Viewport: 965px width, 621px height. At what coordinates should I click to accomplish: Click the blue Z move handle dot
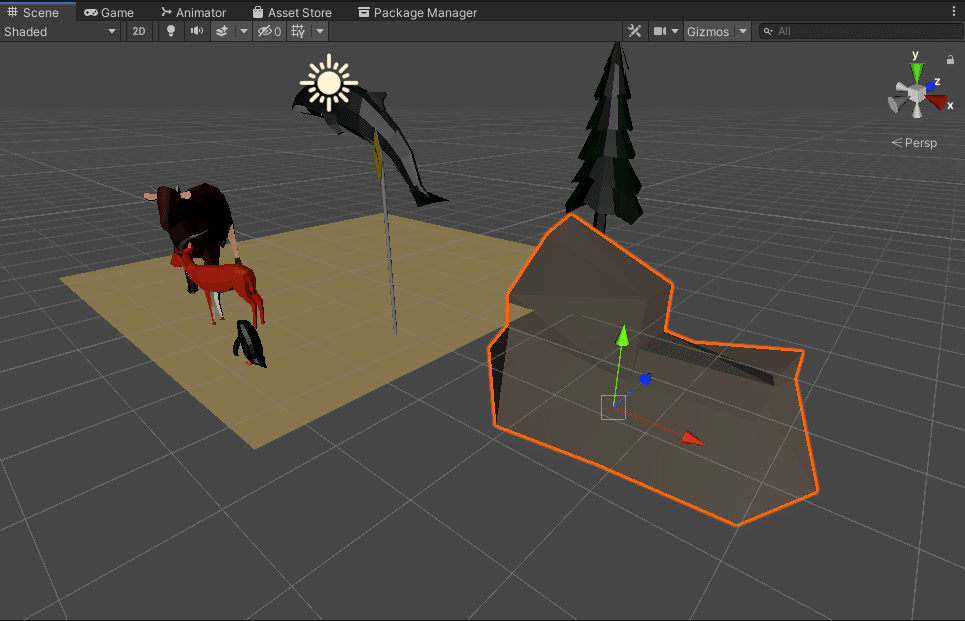point(645,379)
